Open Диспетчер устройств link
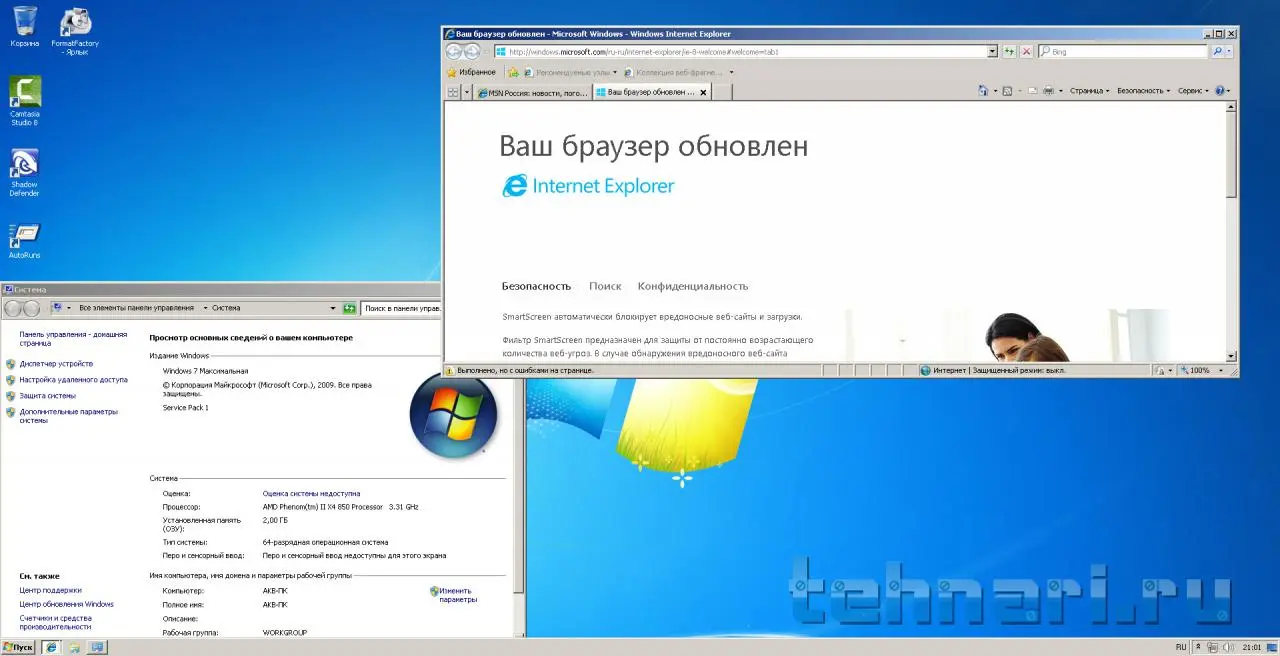This screenshot has height=656, width=1280. (56, 364)
